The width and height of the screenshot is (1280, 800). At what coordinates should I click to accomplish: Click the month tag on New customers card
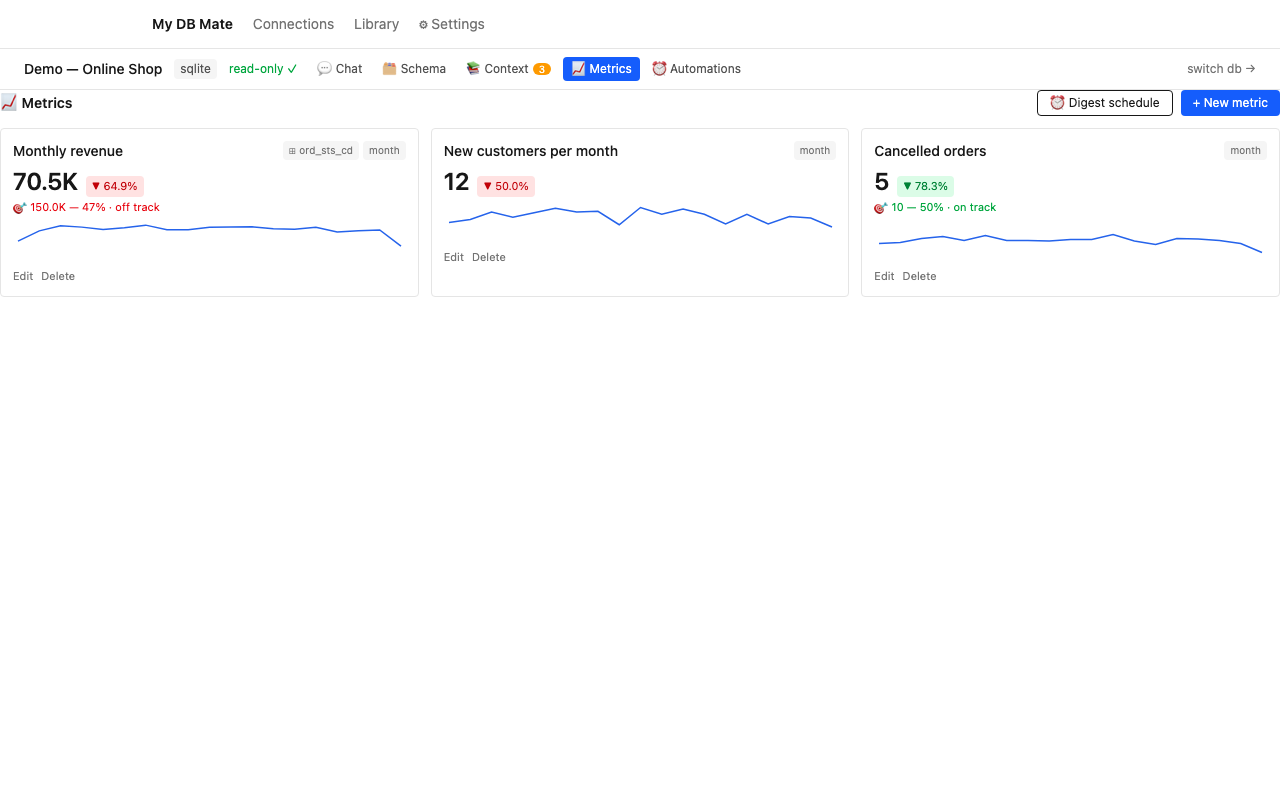pos(815,151)
